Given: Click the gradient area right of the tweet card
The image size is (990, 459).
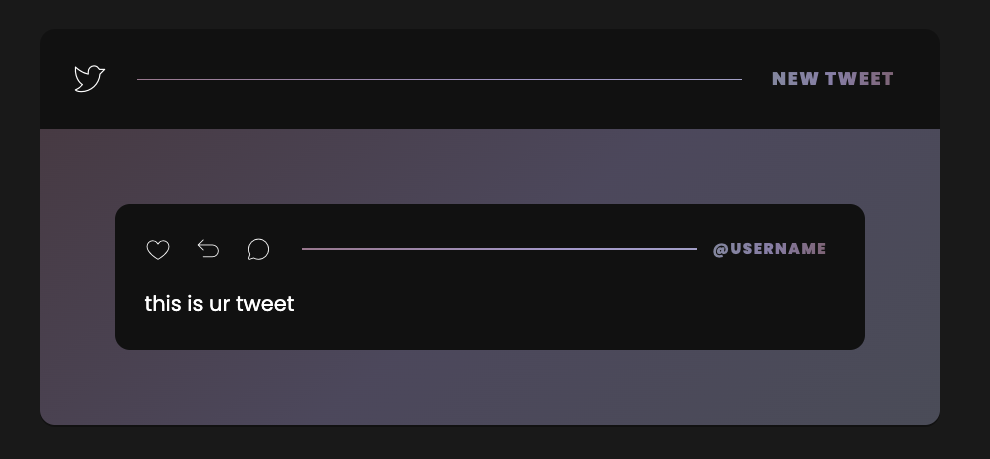Looking at the screenshot, I should click(x=902, y=277).
